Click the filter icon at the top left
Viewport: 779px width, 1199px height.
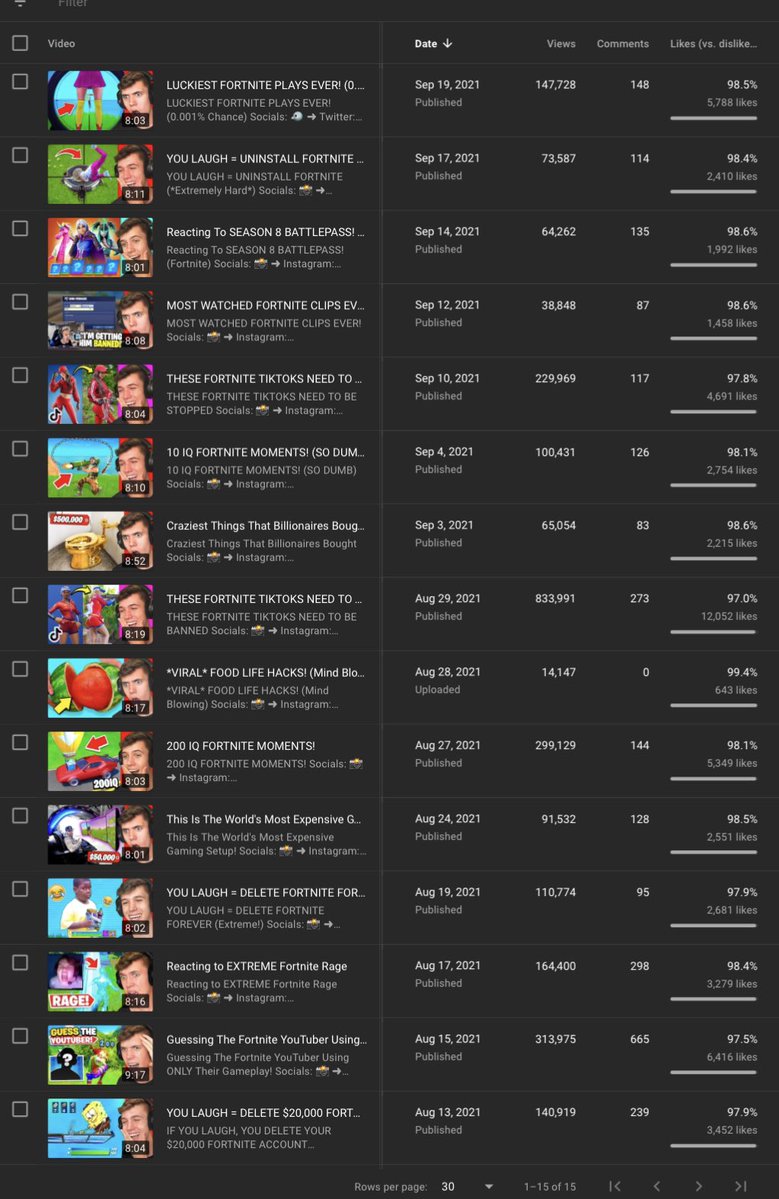[20, 3]
